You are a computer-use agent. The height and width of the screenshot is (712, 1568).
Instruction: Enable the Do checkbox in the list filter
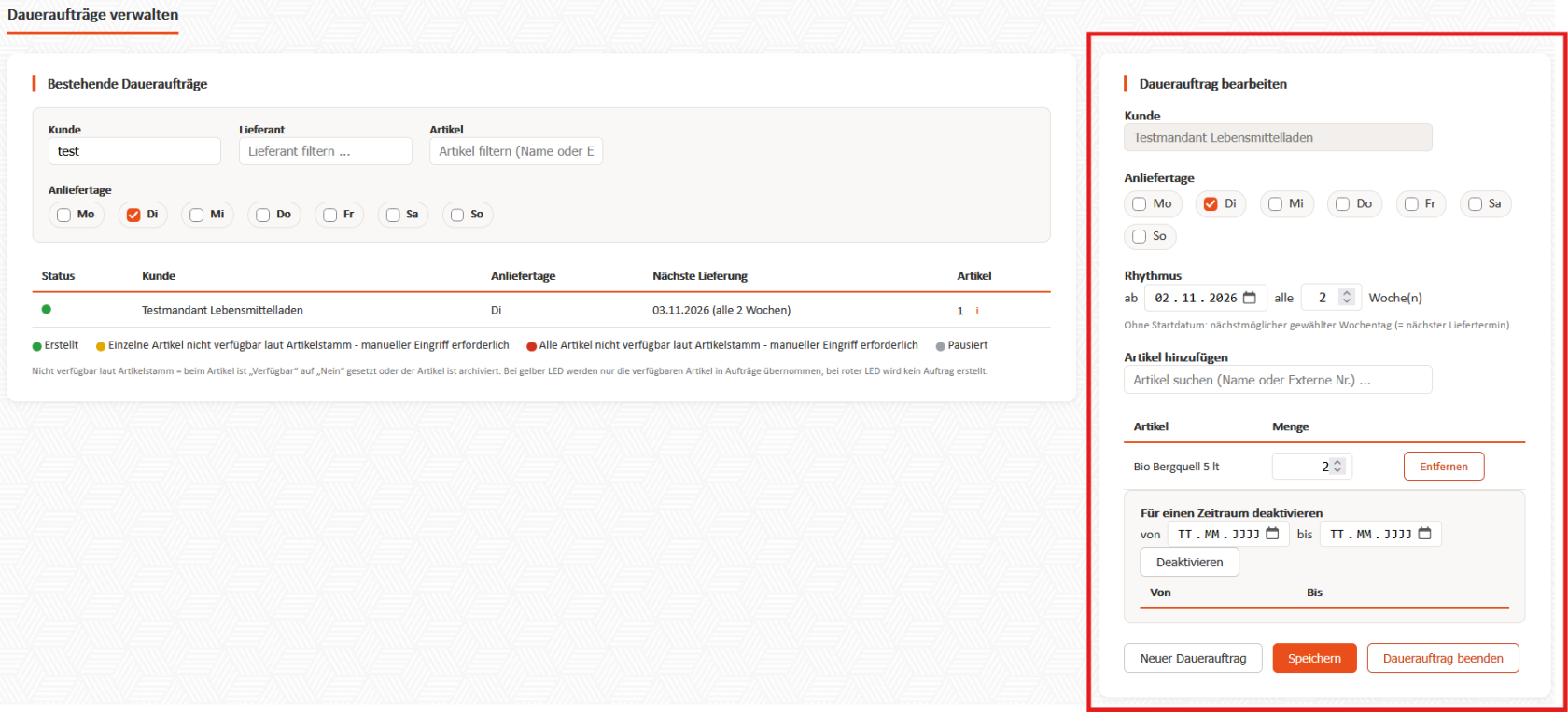point(262,215)
